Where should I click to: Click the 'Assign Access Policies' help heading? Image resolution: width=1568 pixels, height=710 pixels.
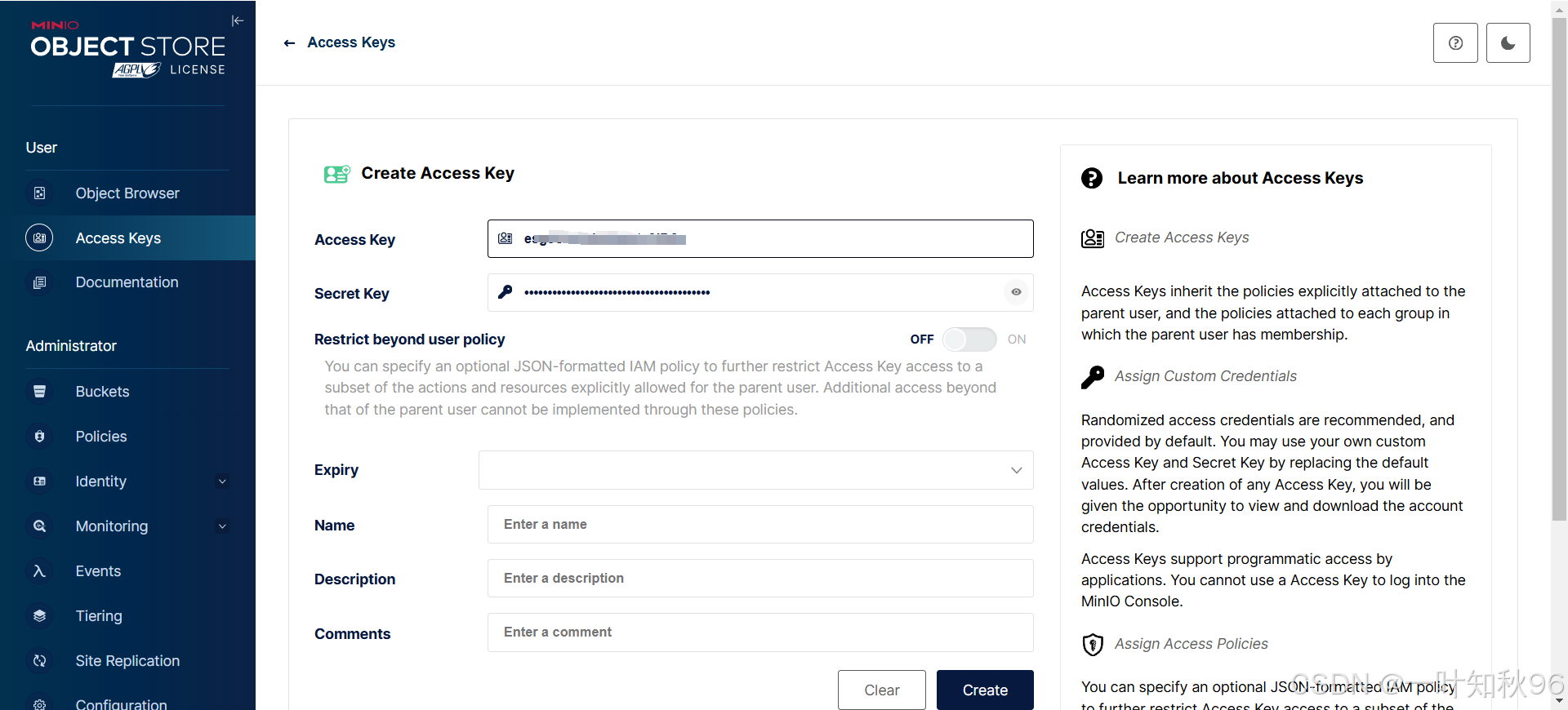[1192, 644]
